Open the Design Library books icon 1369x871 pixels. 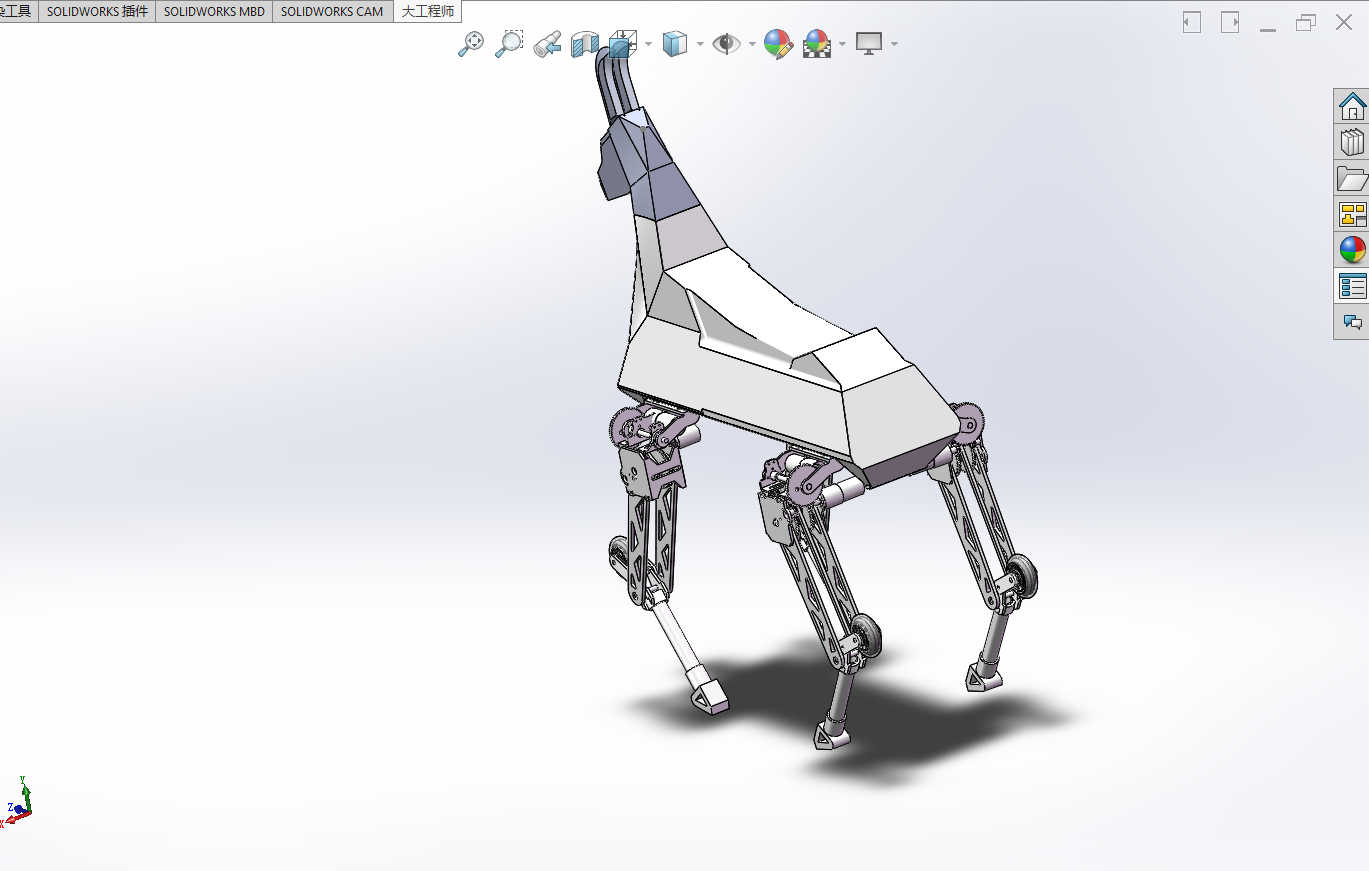[x=1352, y=142]
